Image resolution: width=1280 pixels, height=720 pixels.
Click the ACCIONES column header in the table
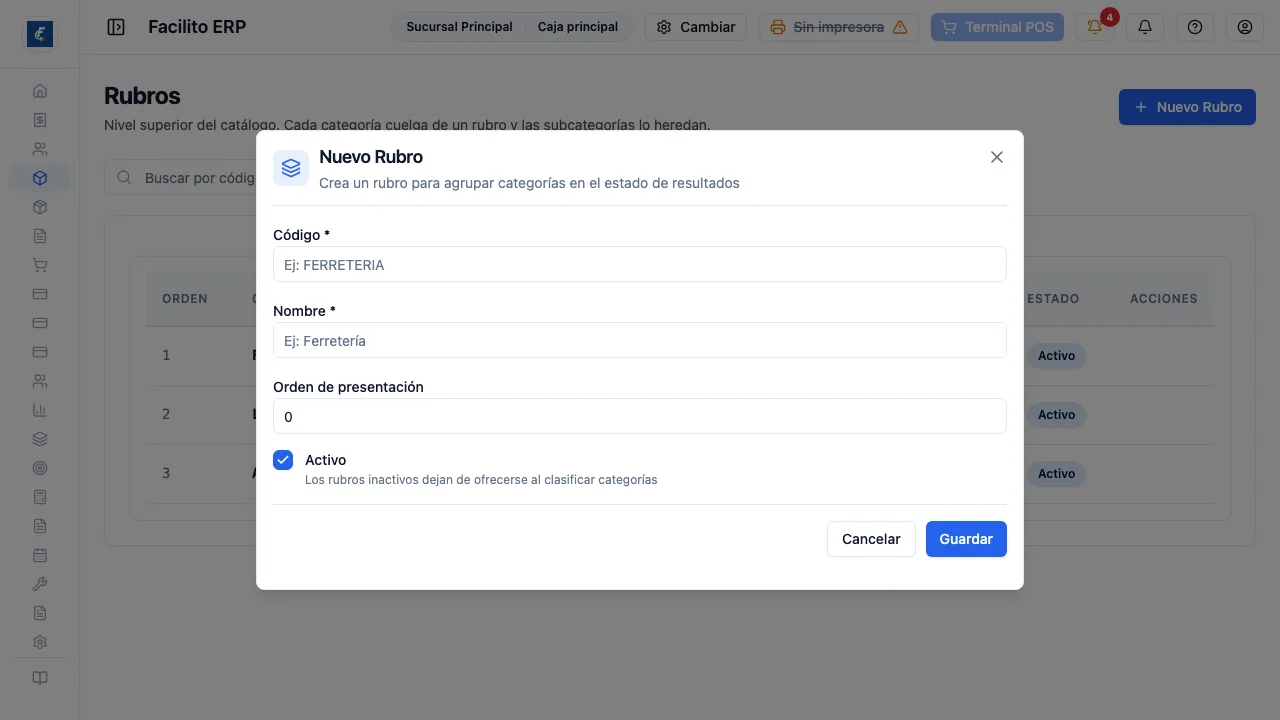click(x=1164, y=299)
